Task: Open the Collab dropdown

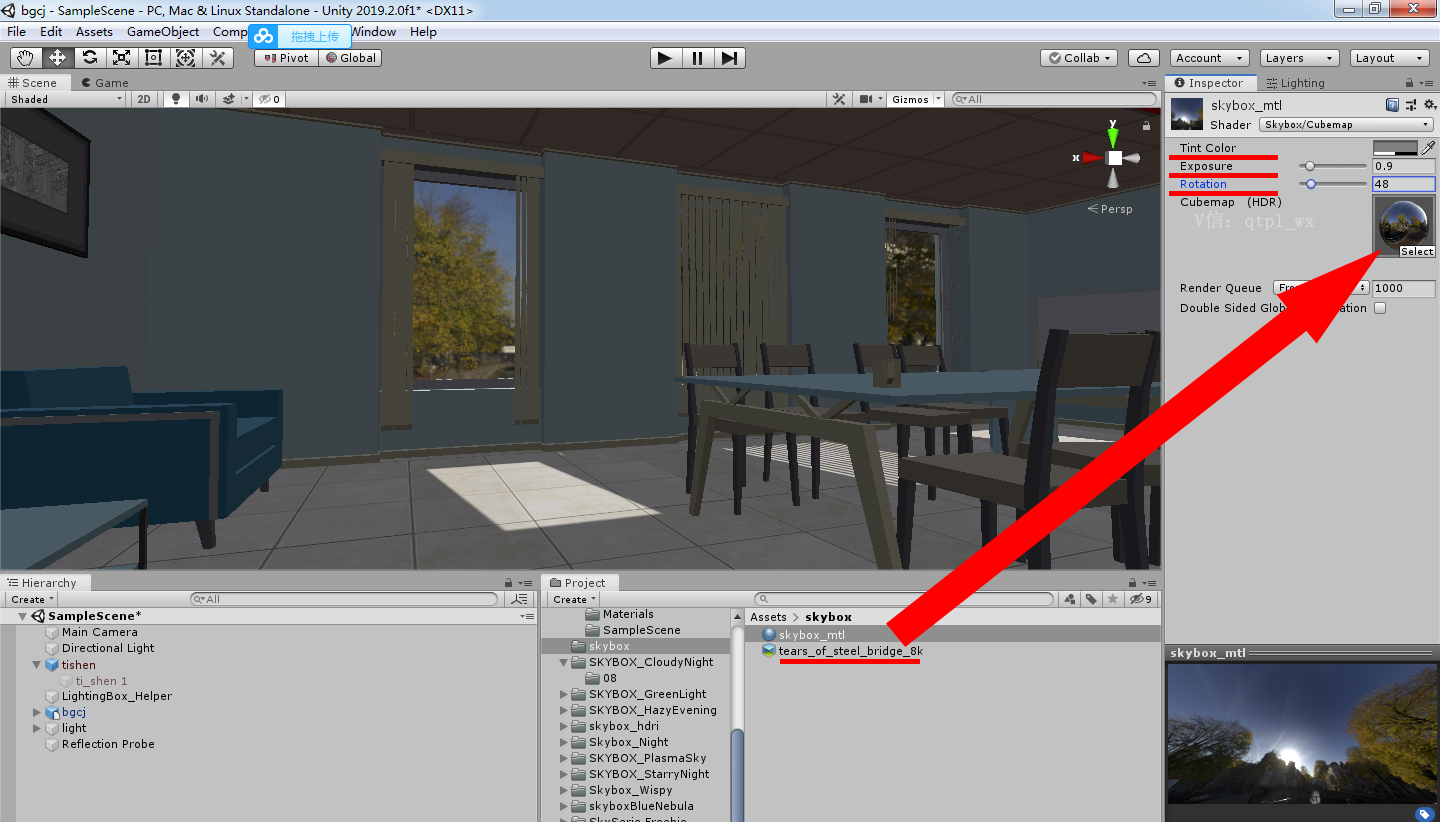Action: pos(1078,58)
